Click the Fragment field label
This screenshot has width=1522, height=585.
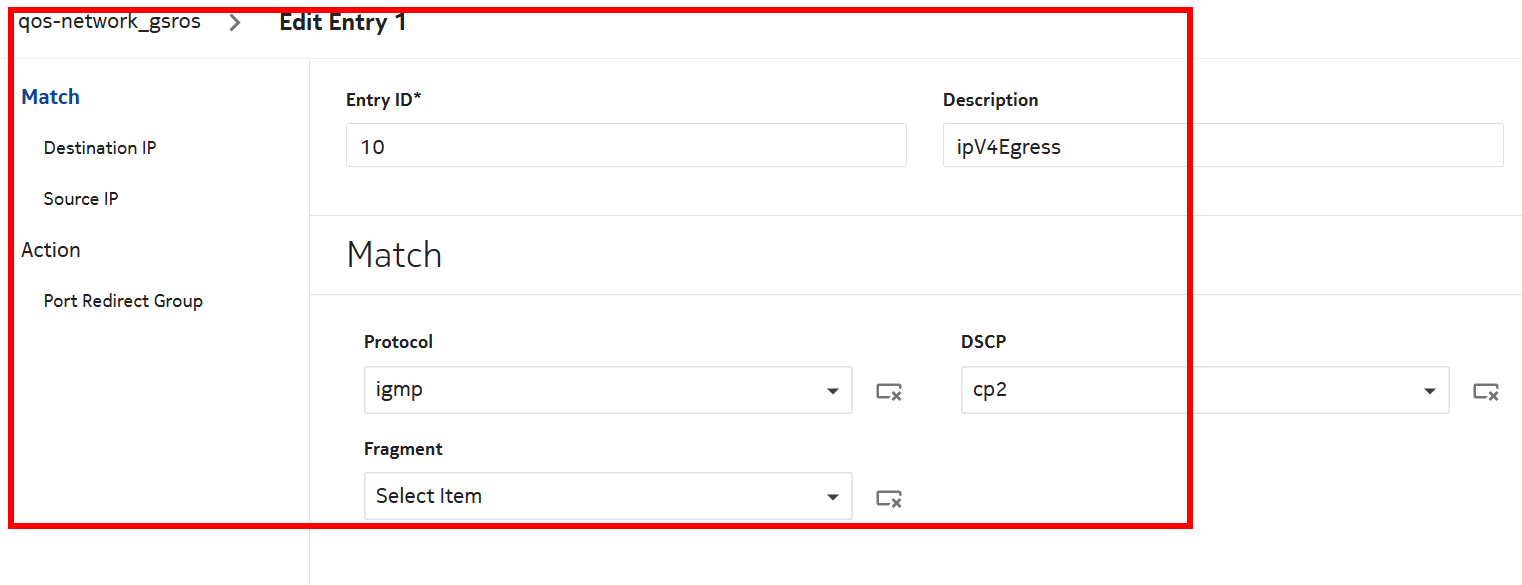tap(403, 449)
